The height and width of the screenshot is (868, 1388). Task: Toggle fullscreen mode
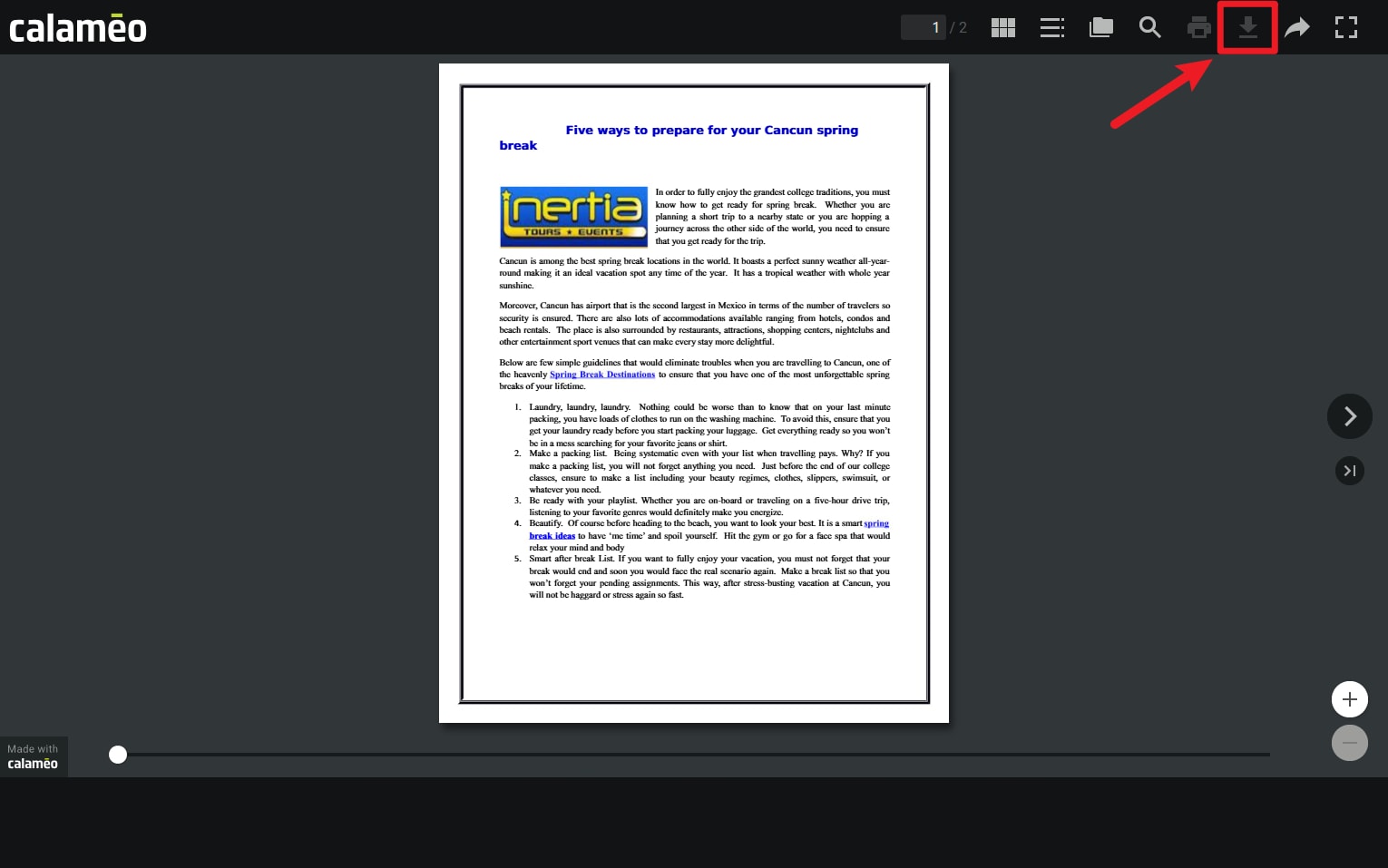click(x=1346, y=28)
